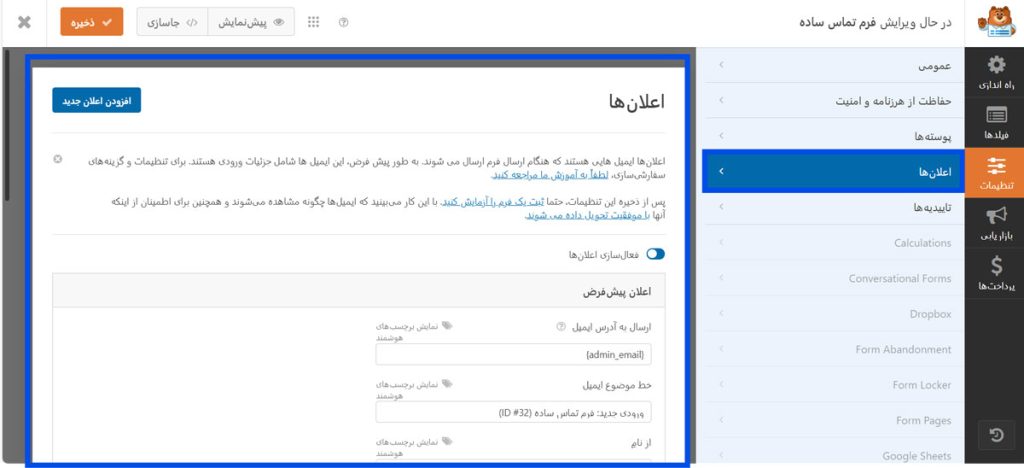Expand the پوسته‌ها row chevron
Viewport: 1024px width, 468px height.
[721, 136]
